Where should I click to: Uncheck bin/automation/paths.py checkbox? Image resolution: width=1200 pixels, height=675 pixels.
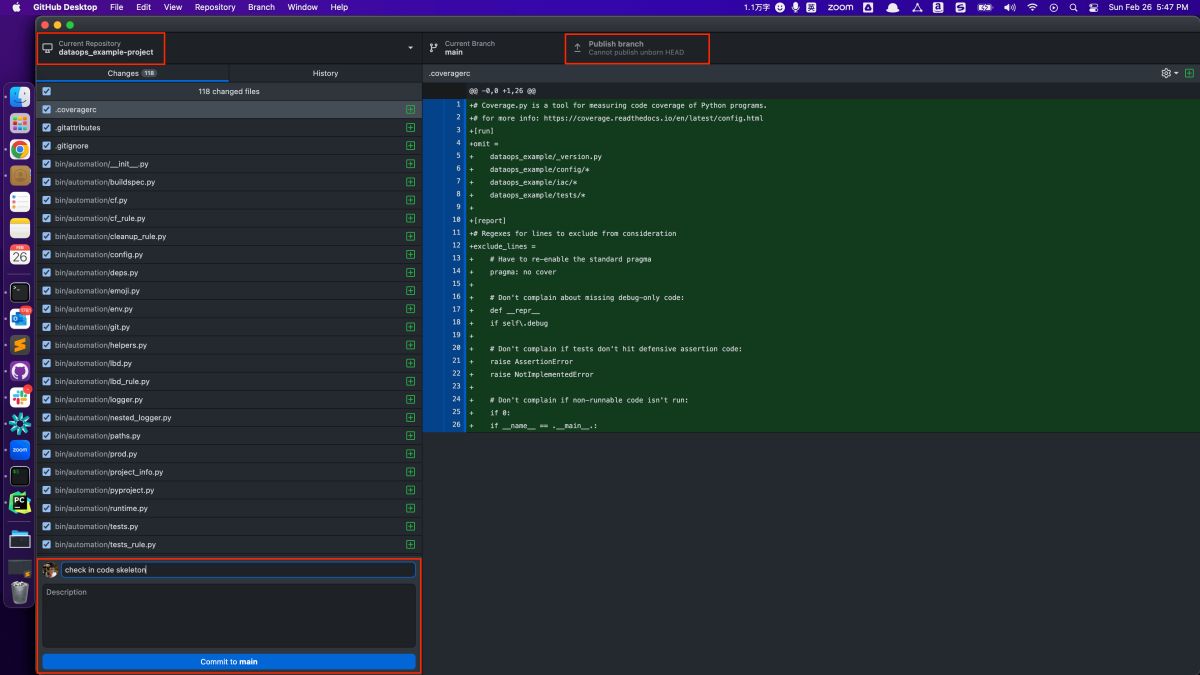(47, 436)
